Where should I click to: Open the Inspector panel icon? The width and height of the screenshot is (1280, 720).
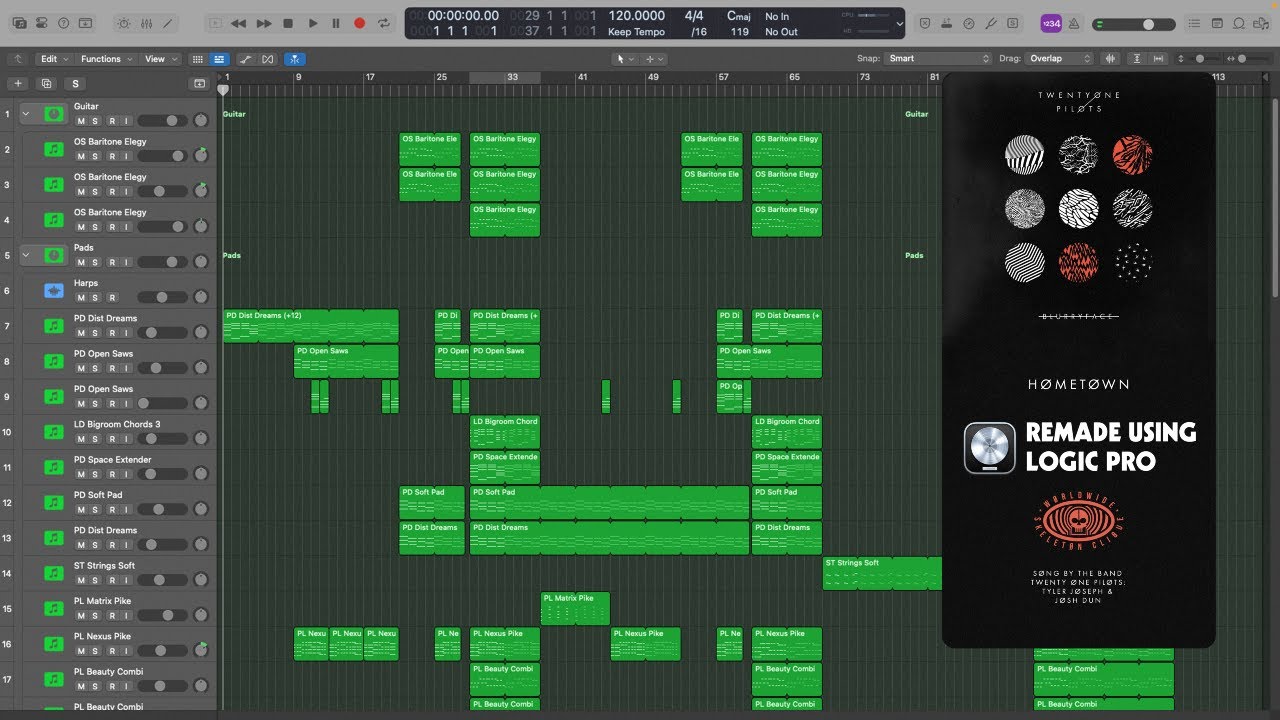point(43,23)
